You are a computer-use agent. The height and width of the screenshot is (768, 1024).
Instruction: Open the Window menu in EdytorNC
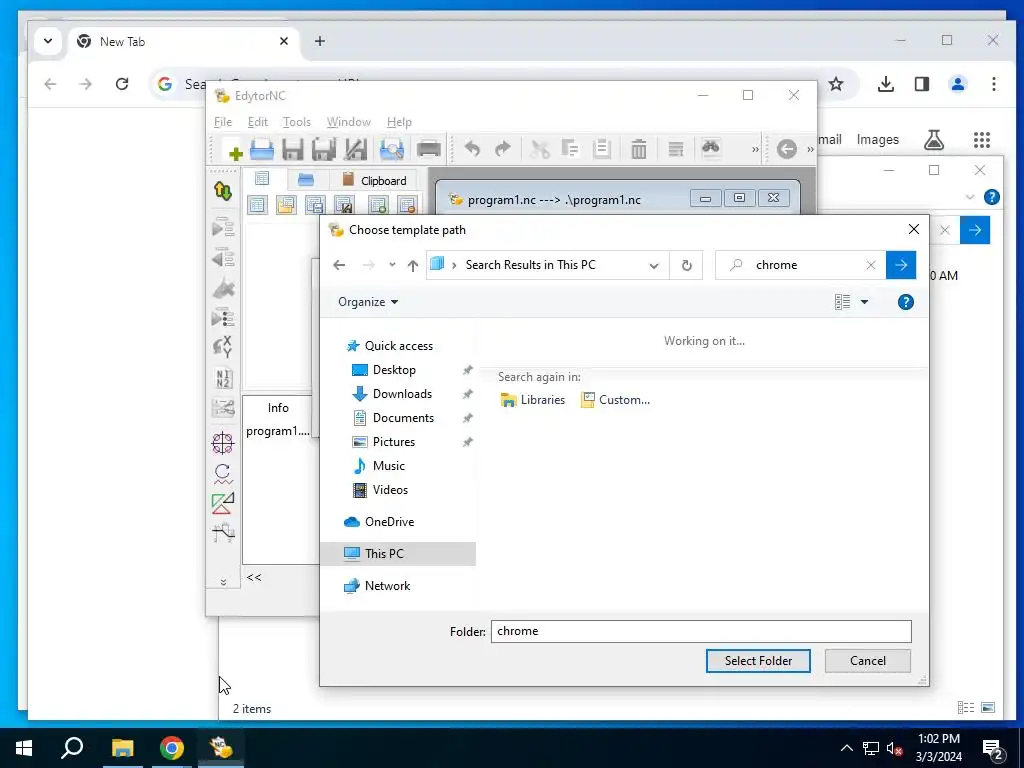(x=349, y=122)
